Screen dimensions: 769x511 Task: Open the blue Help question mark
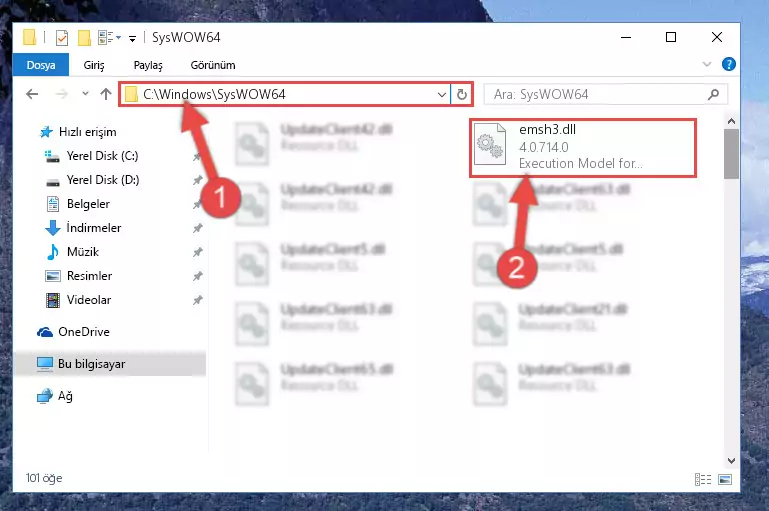[729, 64]
